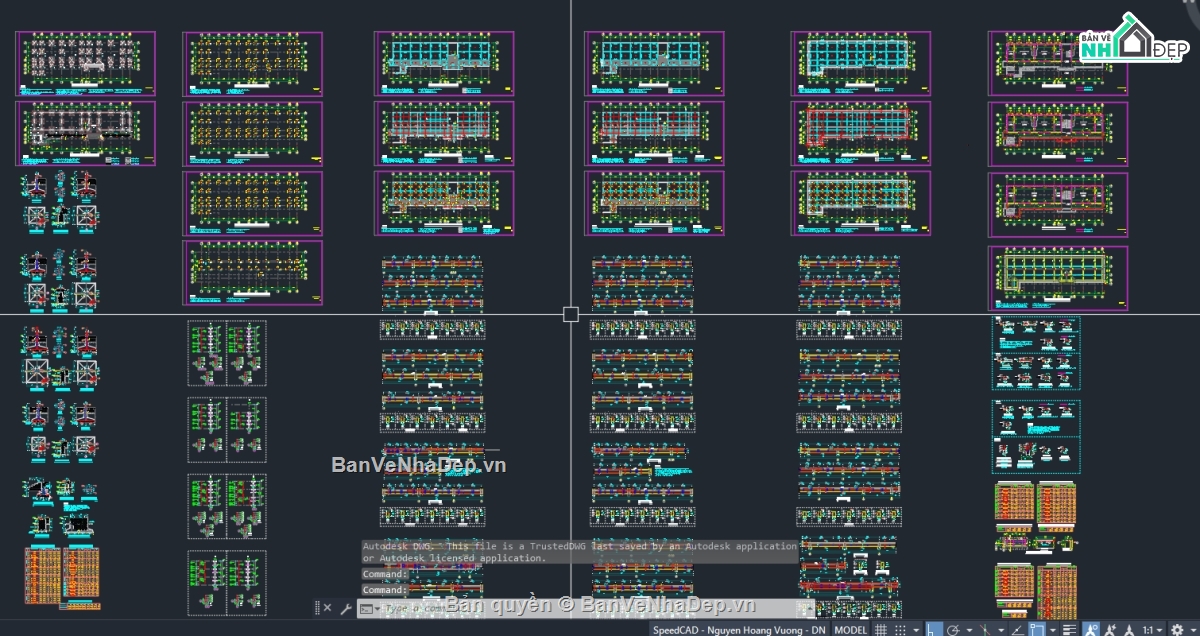Viewport: 1200px width, 636px height.
Task: Toggle snap mode dots icon
Action: click(x=900, y=630)
